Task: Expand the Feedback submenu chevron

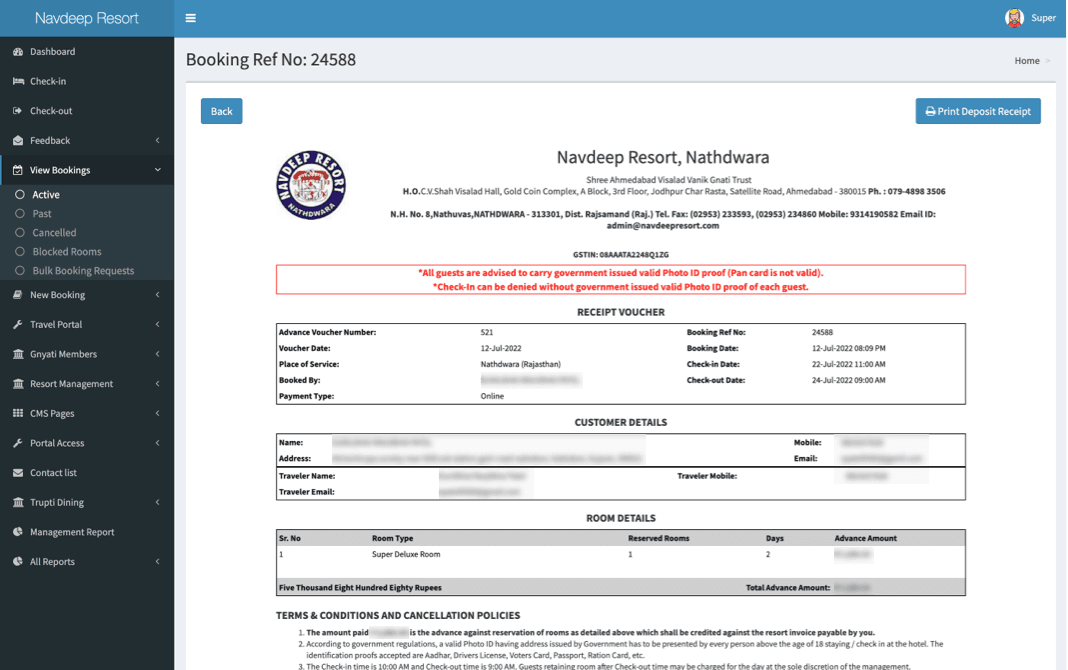Action: click(157, 140)
